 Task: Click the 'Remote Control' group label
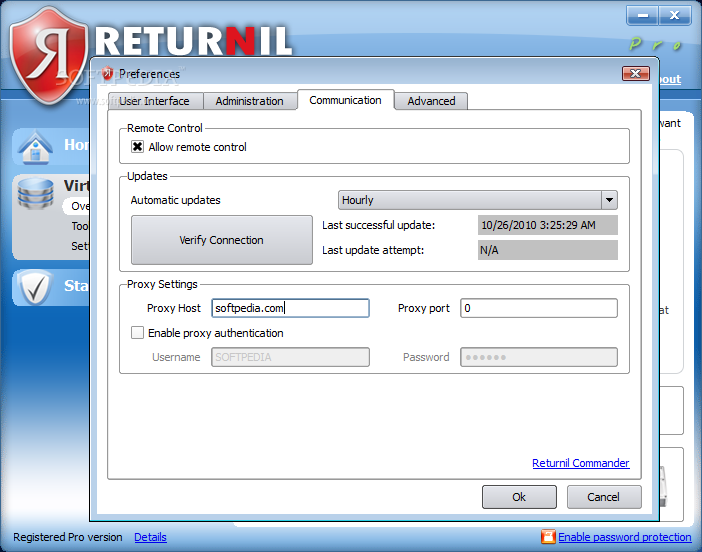coord(165,128)
